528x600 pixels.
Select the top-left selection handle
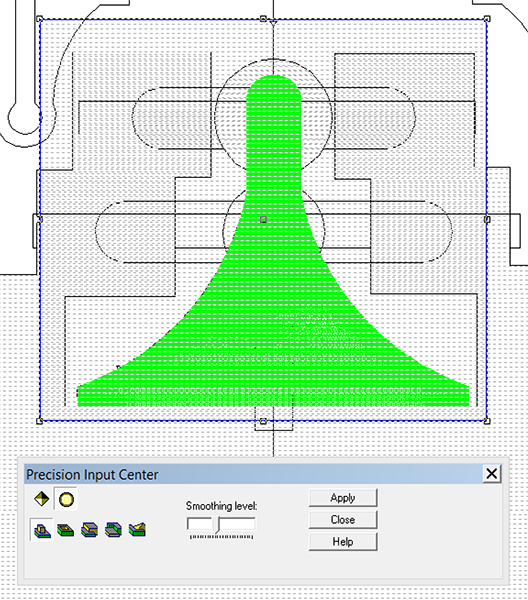[x=39, y=18]
